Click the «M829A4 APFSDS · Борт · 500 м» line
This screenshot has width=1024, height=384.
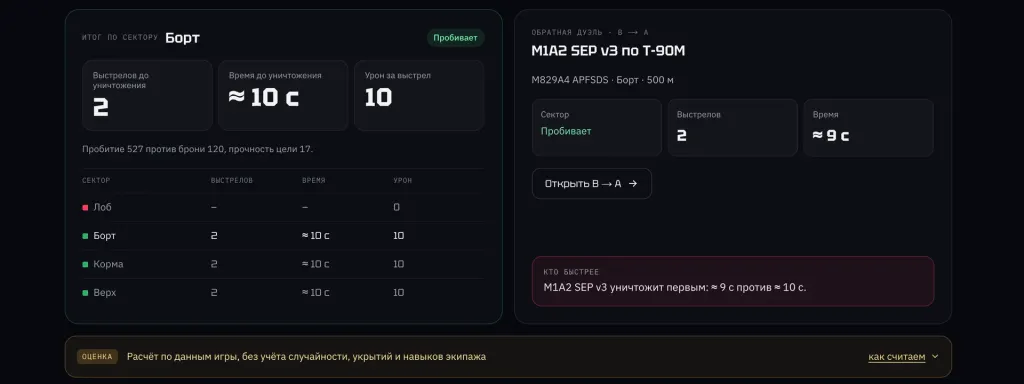click(602, 80)
